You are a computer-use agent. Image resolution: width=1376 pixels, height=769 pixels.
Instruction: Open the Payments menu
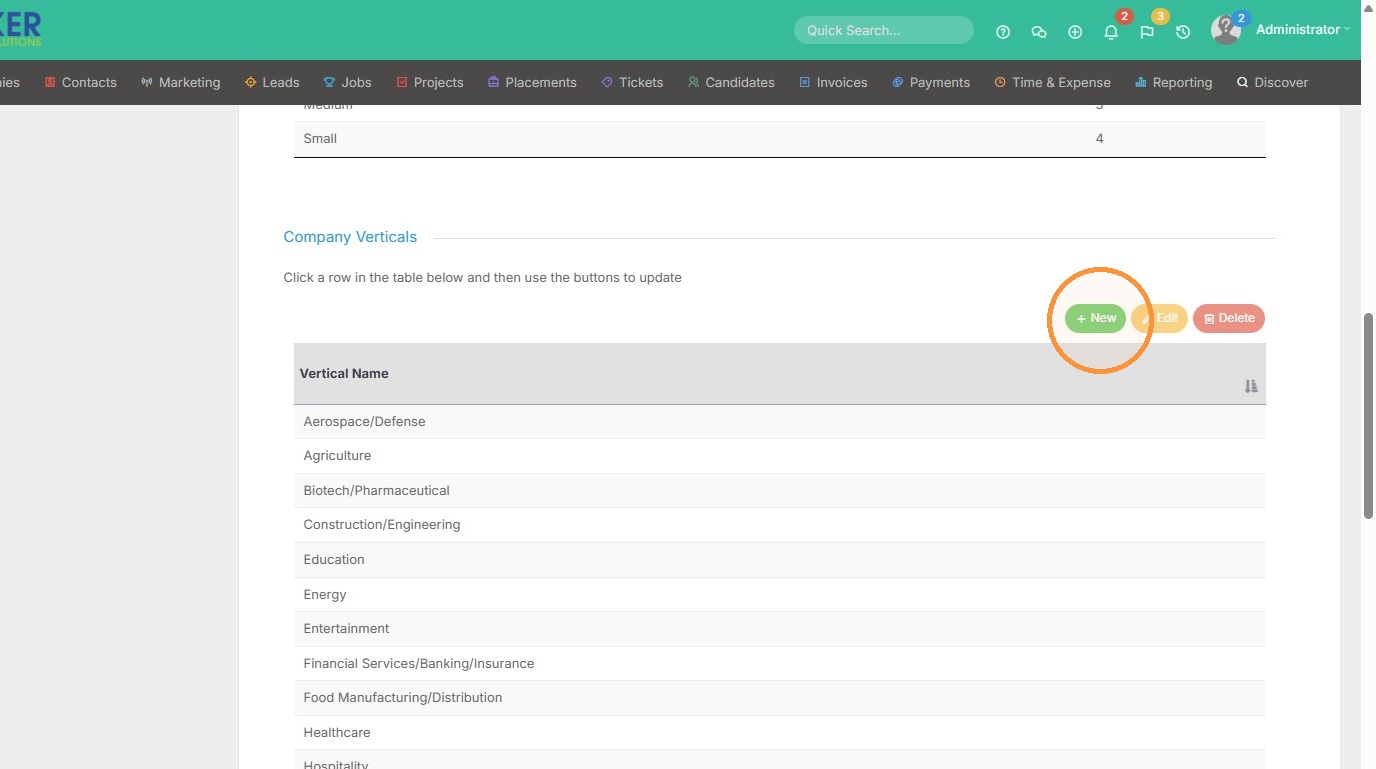click(x=931, y=82)
